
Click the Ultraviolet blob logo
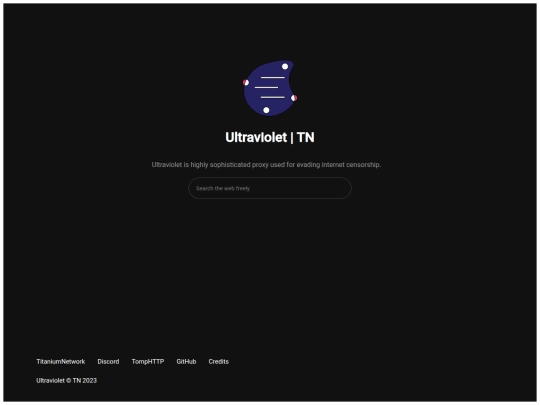coord(270,88)
